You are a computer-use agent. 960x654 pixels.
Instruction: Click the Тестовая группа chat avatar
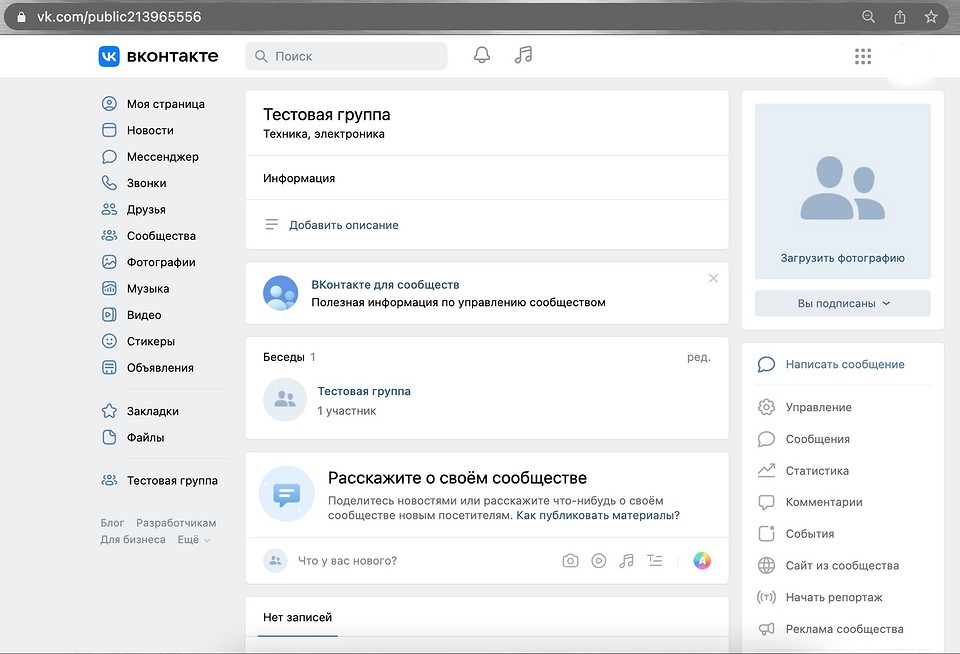(x=285, y=399)
